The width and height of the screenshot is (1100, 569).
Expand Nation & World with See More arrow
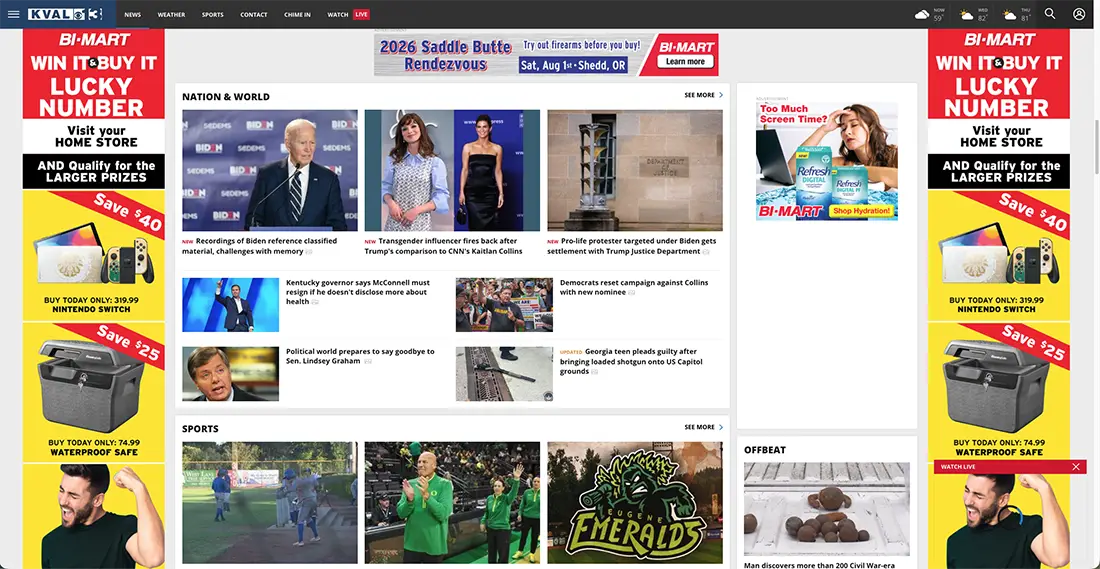tap(704, 95)
